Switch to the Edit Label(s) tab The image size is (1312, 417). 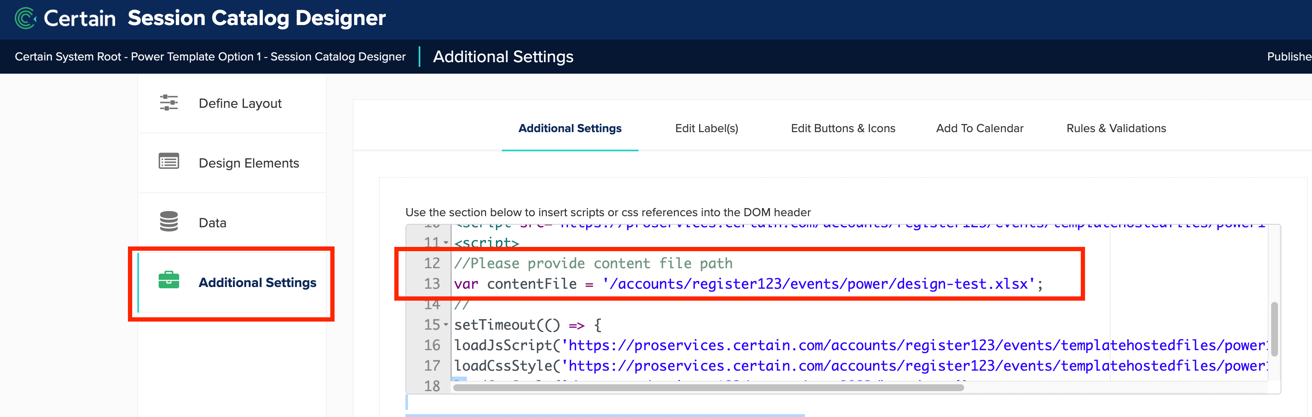pos(706,128)
